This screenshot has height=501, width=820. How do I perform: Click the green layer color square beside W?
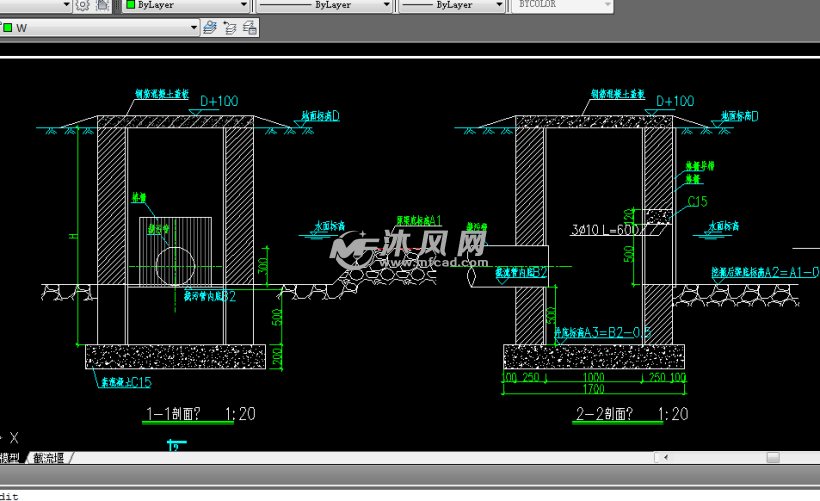[7, 28]
